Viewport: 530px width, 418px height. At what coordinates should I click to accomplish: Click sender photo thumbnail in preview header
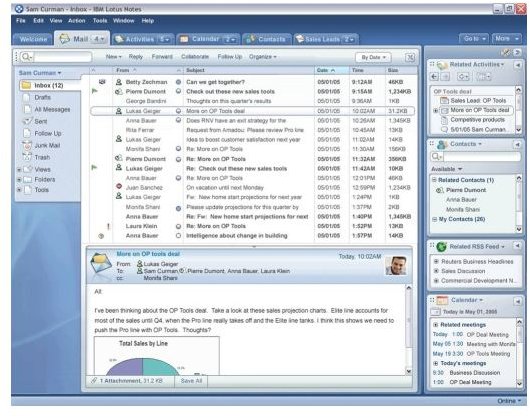coord(395,266)
